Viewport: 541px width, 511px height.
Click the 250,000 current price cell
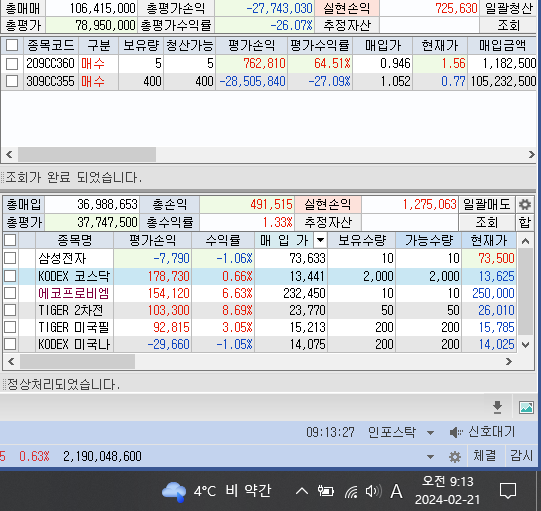pos(489,293)
